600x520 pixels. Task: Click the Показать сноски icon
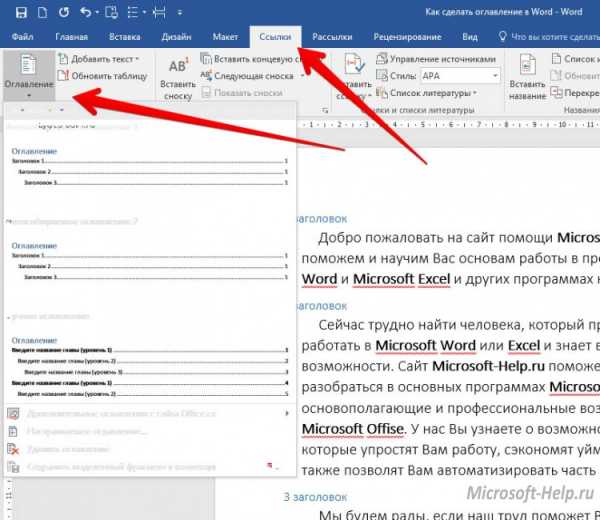[206, 92]
